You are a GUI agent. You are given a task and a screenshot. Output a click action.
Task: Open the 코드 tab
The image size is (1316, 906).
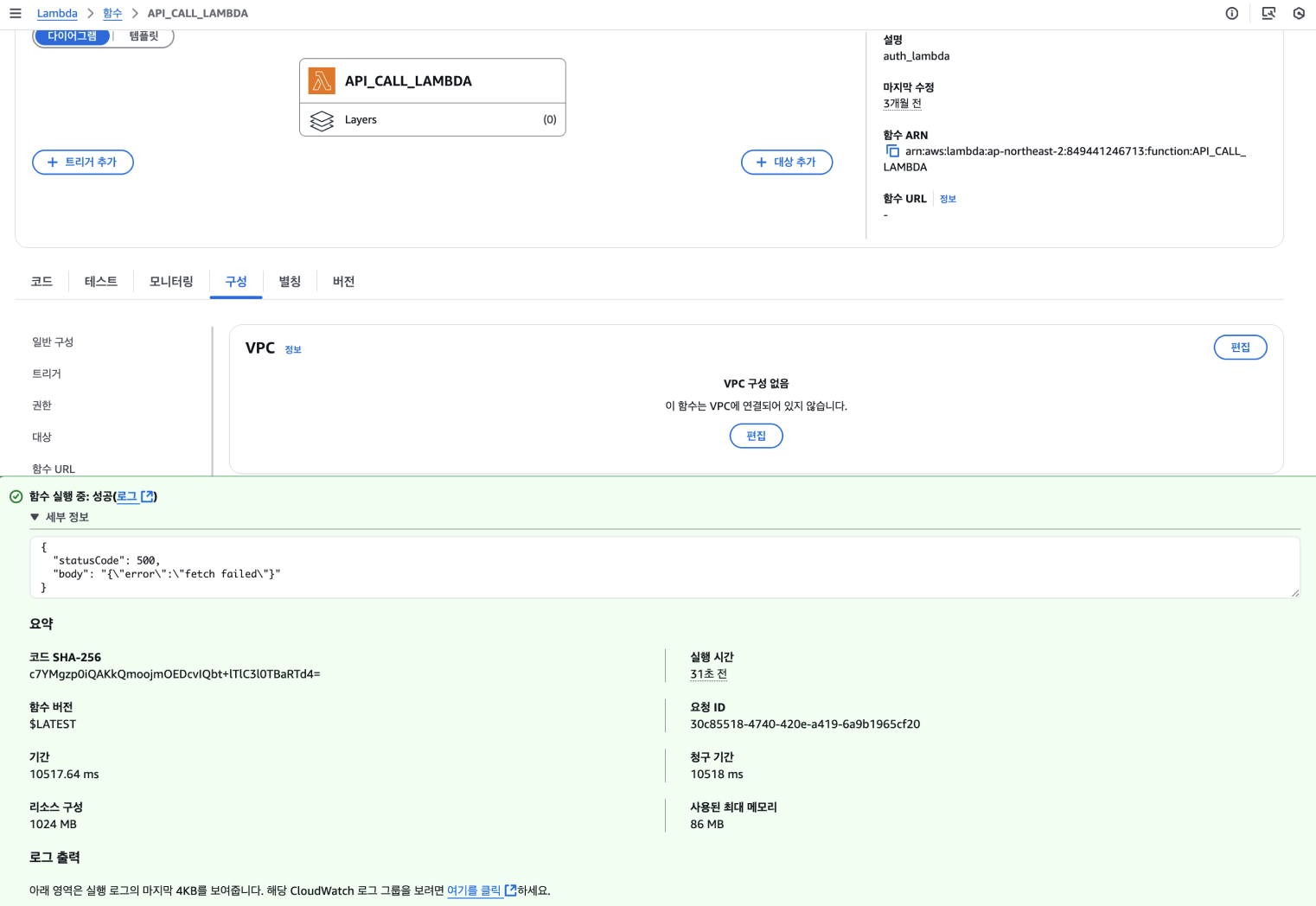(42, 282)
